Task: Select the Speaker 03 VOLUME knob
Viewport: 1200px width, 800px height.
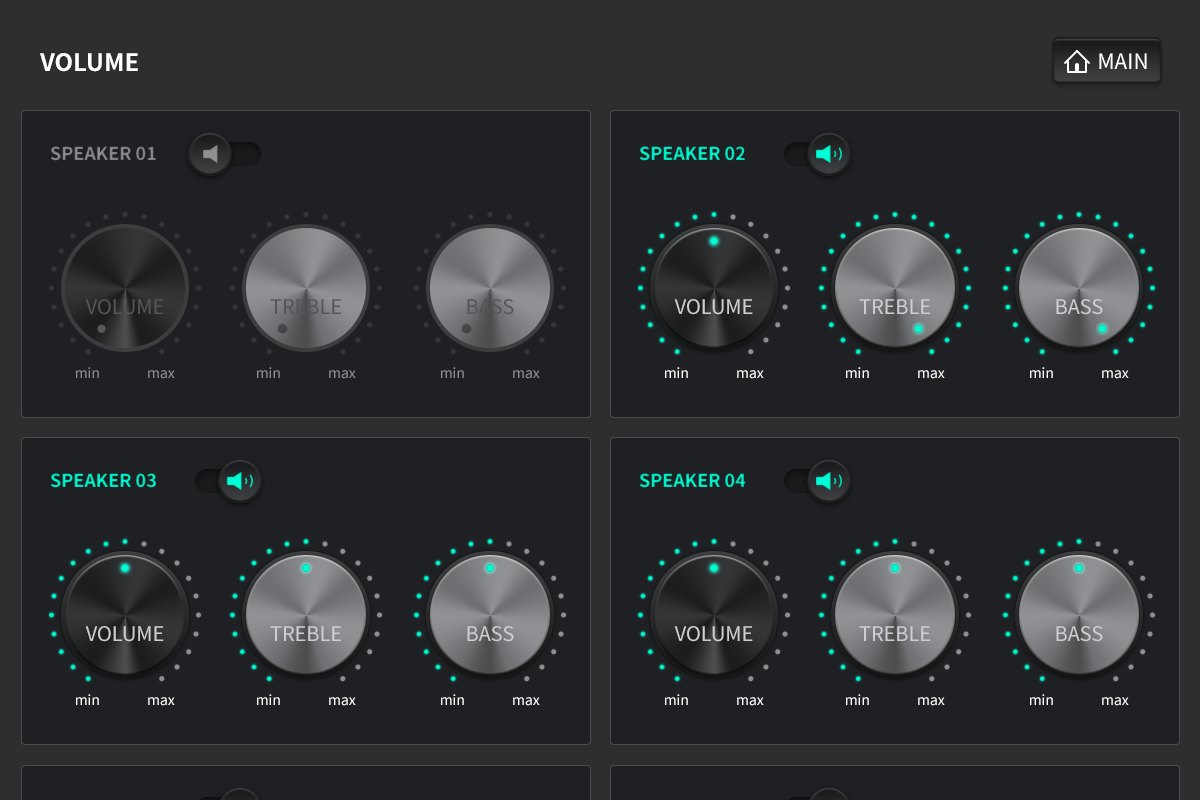Action: [125, 615]
